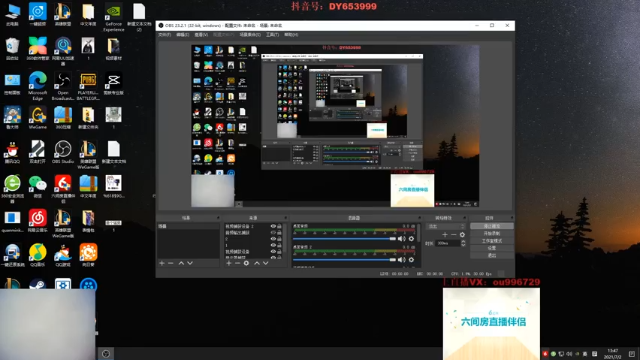Select the 鲁大师 desktop icon
Viewport: 640px width, 360px height.
[x=12, y=118]
